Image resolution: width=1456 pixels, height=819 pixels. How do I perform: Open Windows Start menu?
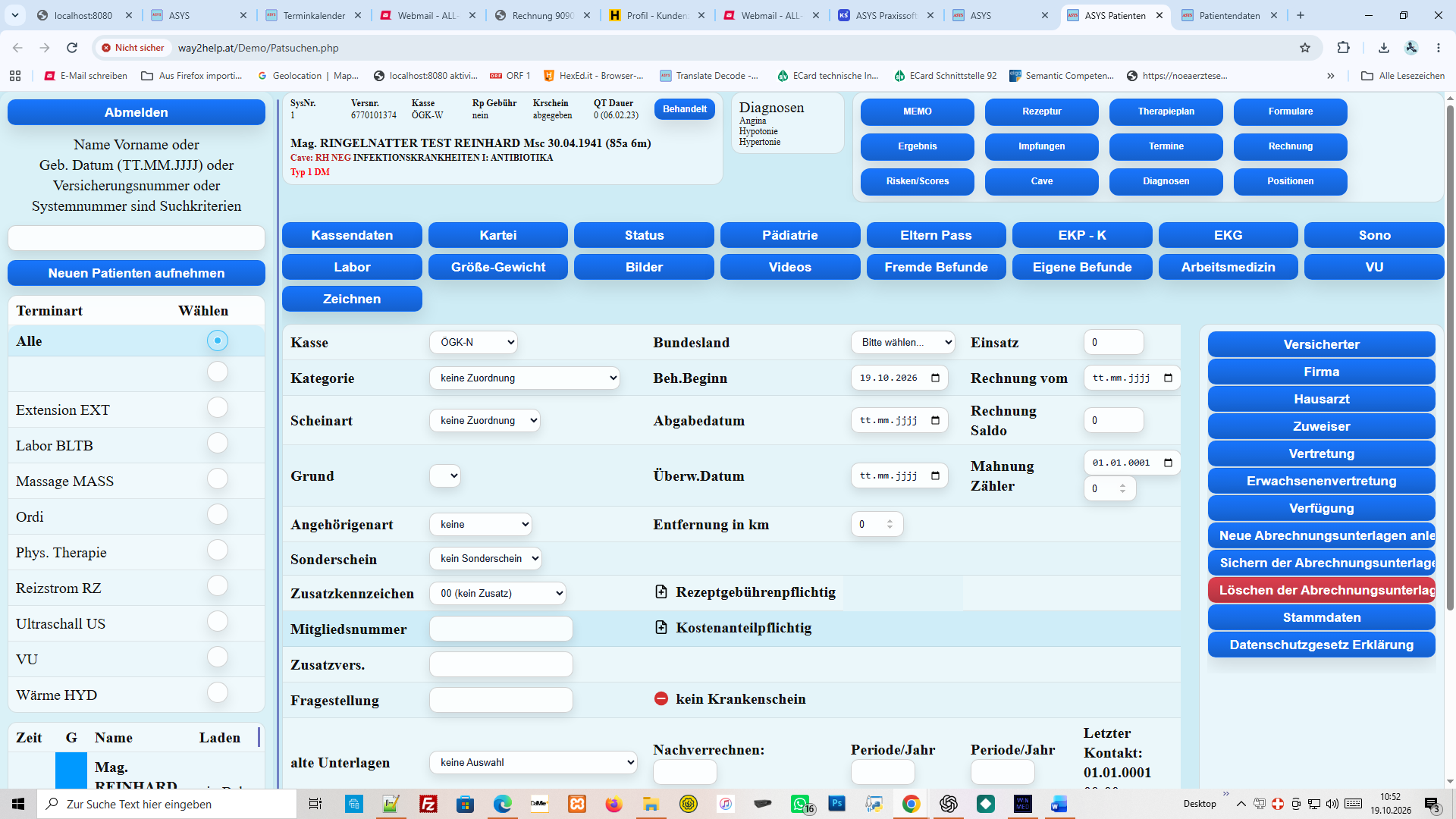point(18,804)
